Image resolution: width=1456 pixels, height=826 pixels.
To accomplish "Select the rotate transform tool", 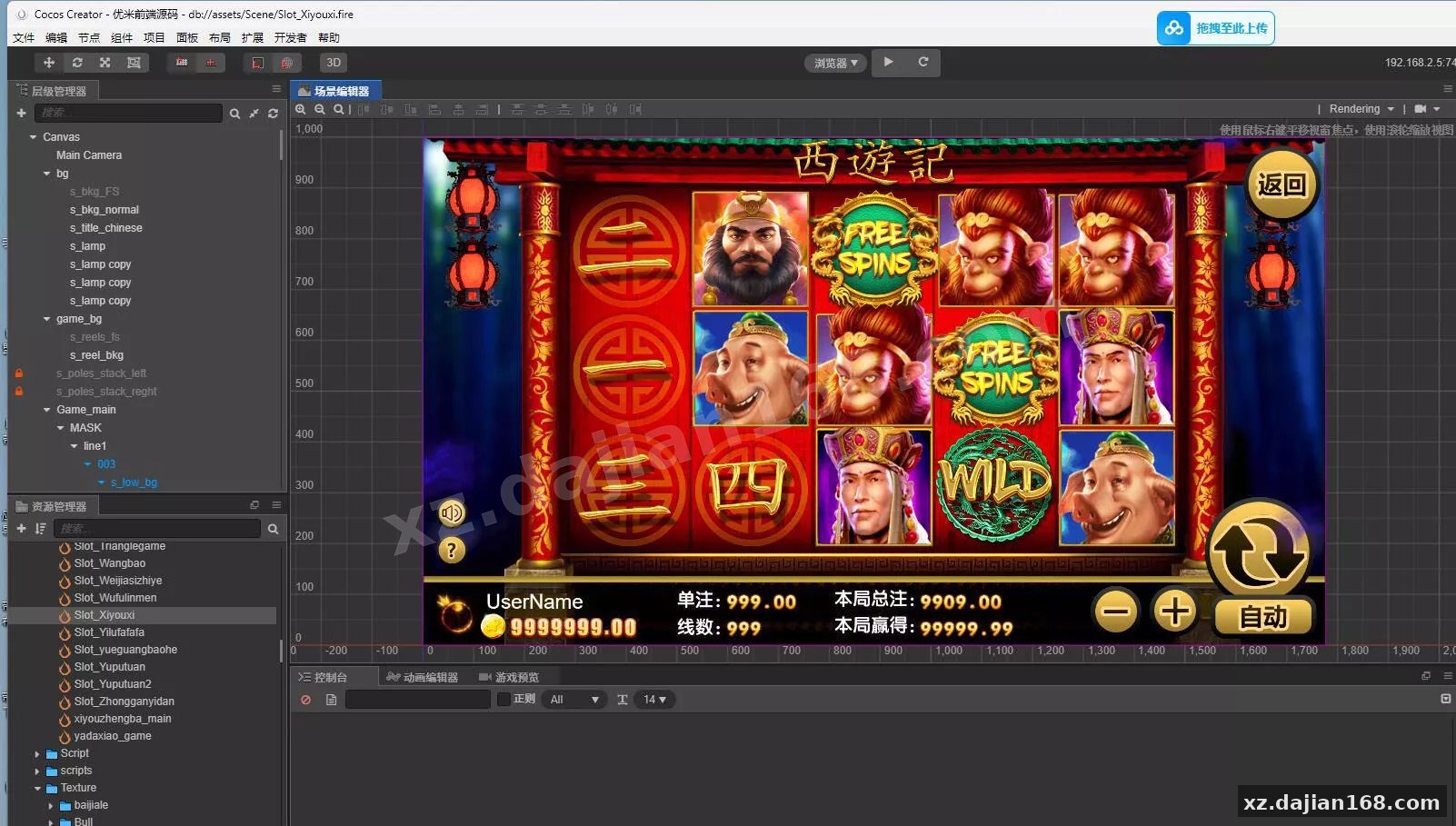I will [x=77, y=63].
